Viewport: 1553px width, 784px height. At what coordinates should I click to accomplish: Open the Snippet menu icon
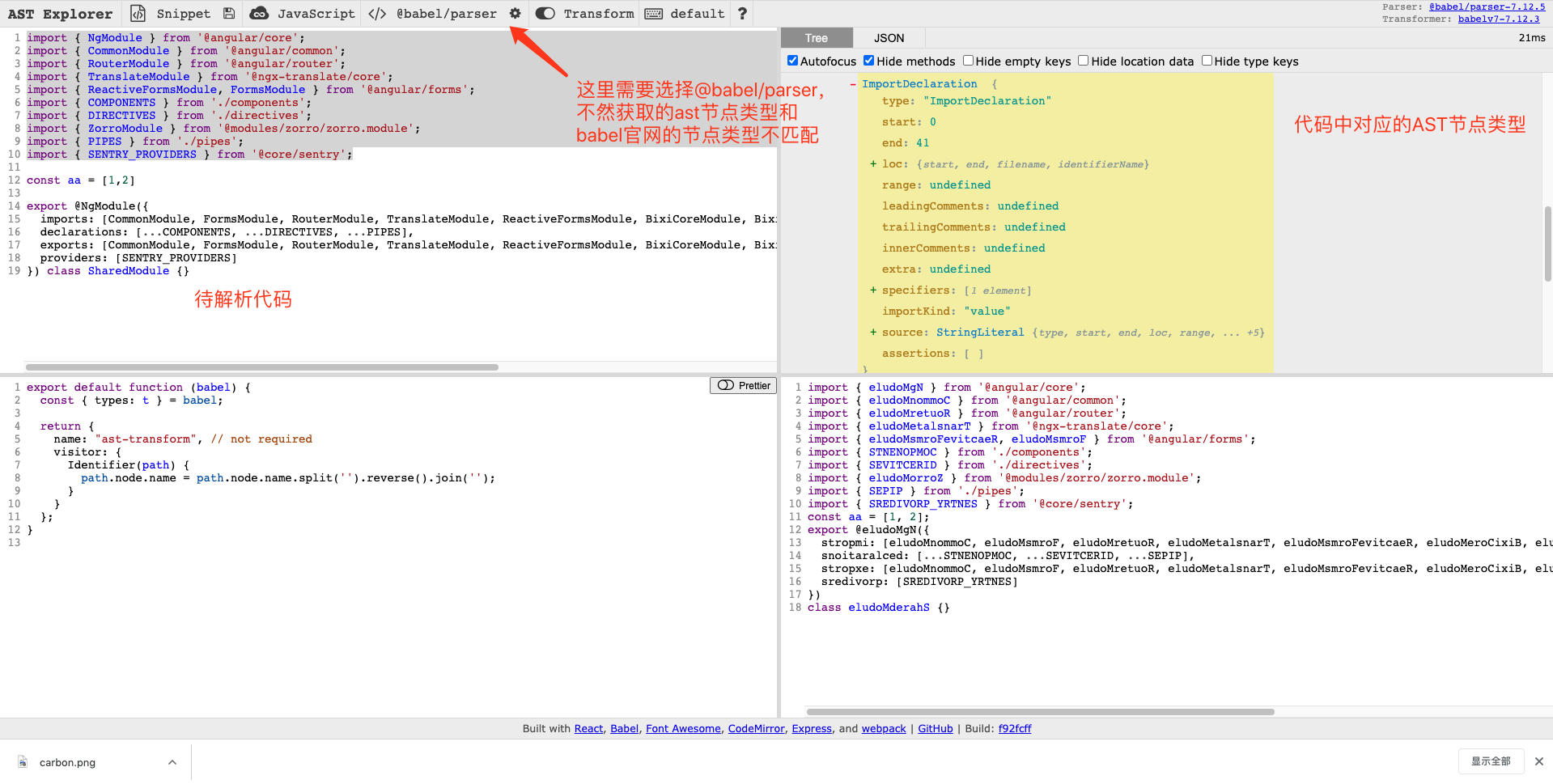coord(138,13)
